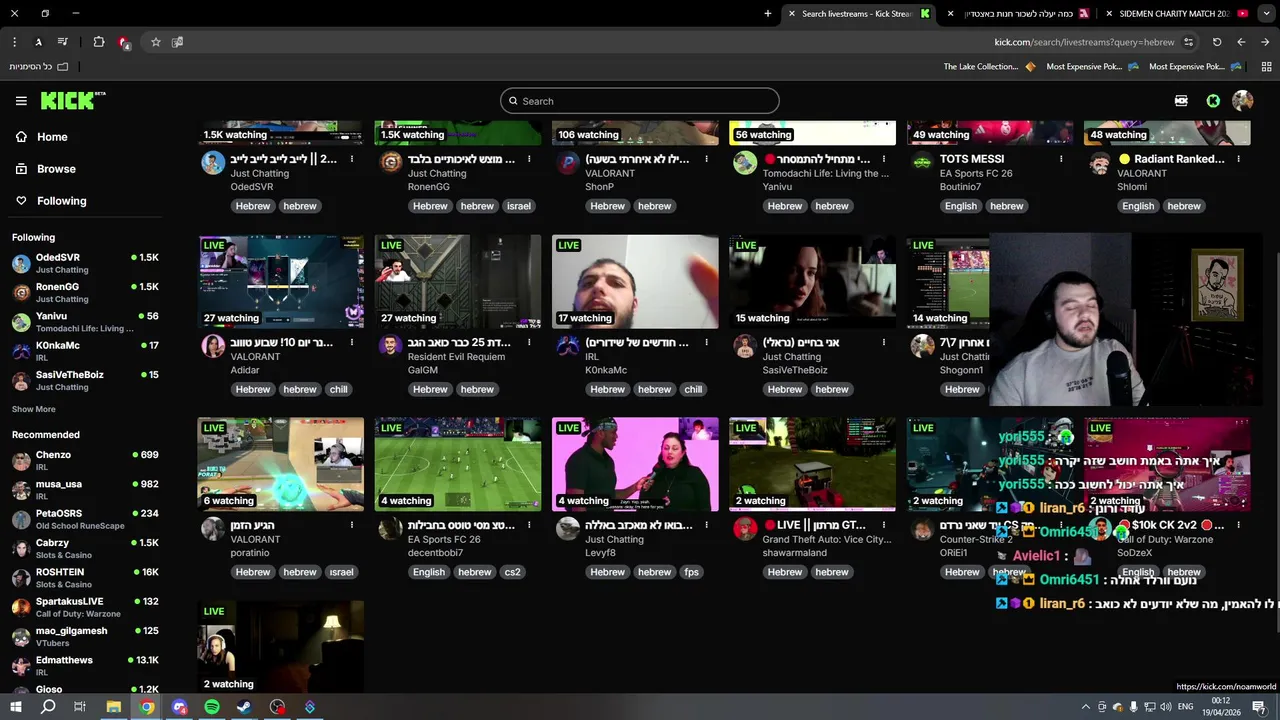
Task: Click the Windows Start button
Action: pos(16,707)
